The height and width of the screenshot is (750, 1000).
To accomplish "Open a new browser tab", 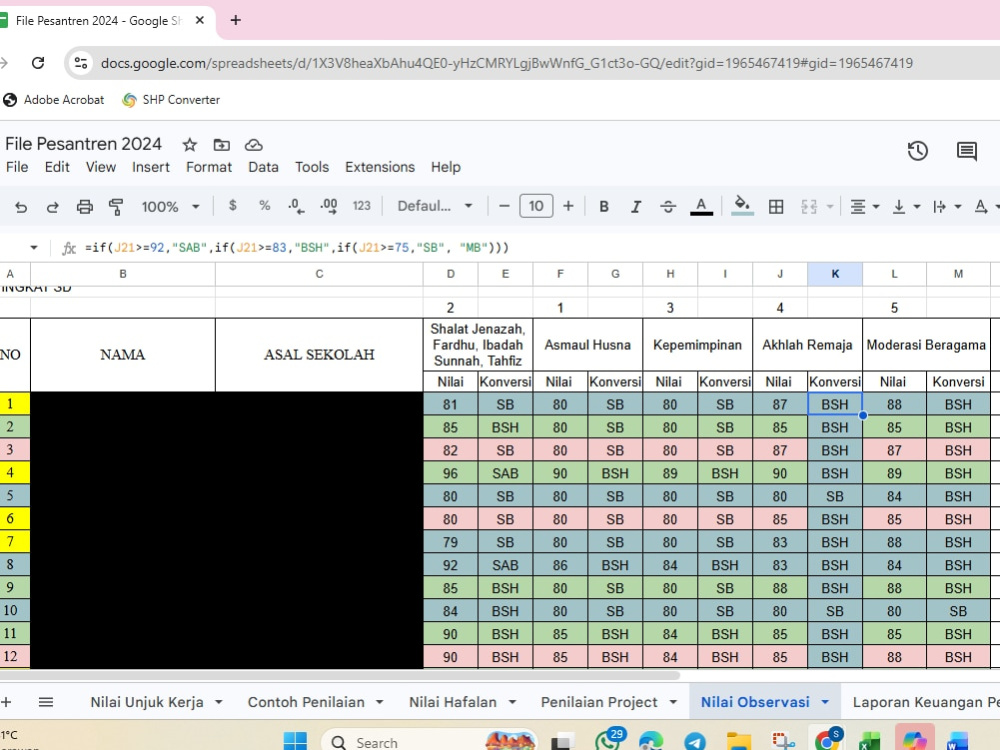I will [235, 20].
